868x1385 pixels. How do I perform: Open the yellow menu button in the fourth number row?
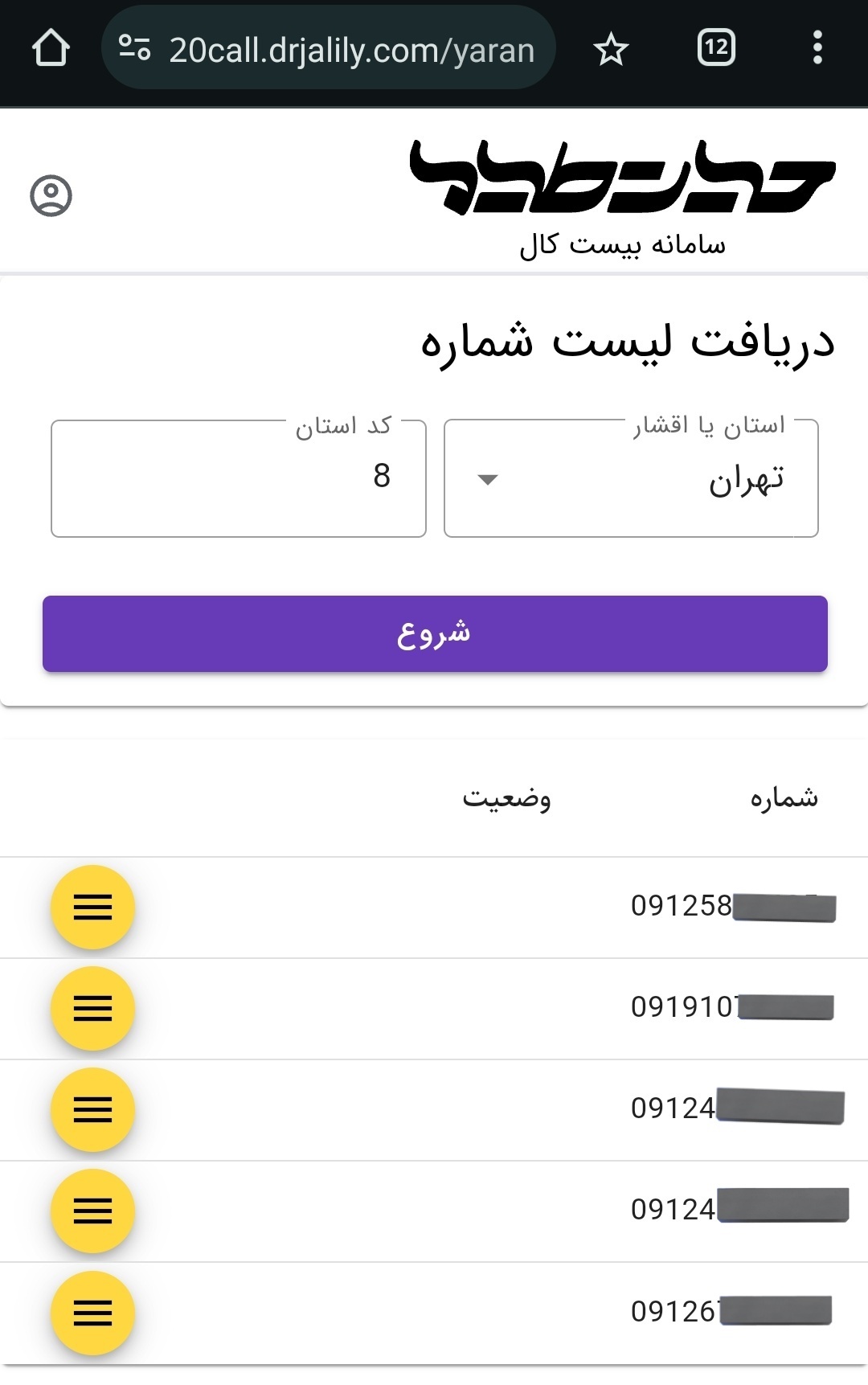pos(92,1211)
